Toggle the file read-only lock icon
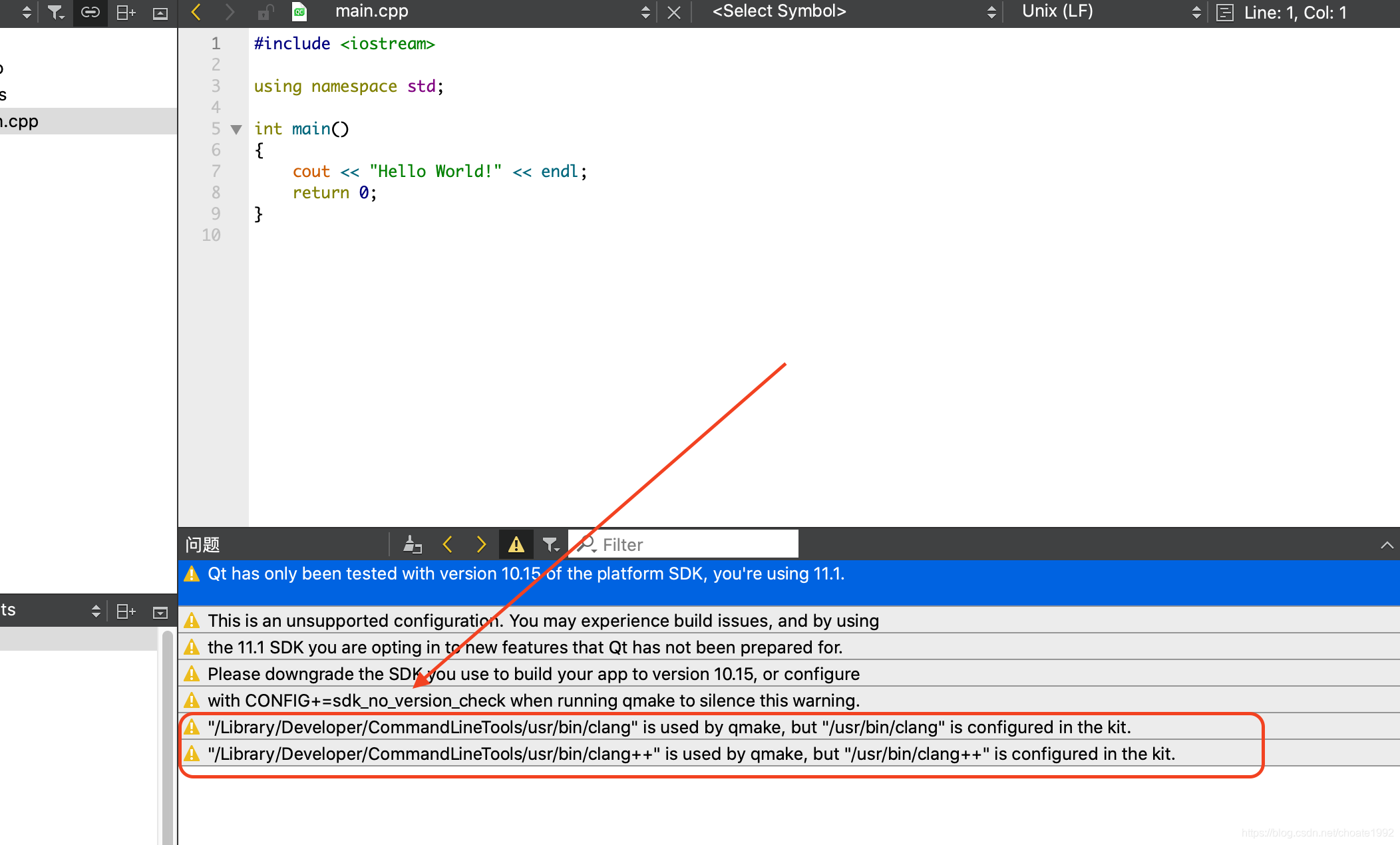1400x845 pixels. point(265,12)
